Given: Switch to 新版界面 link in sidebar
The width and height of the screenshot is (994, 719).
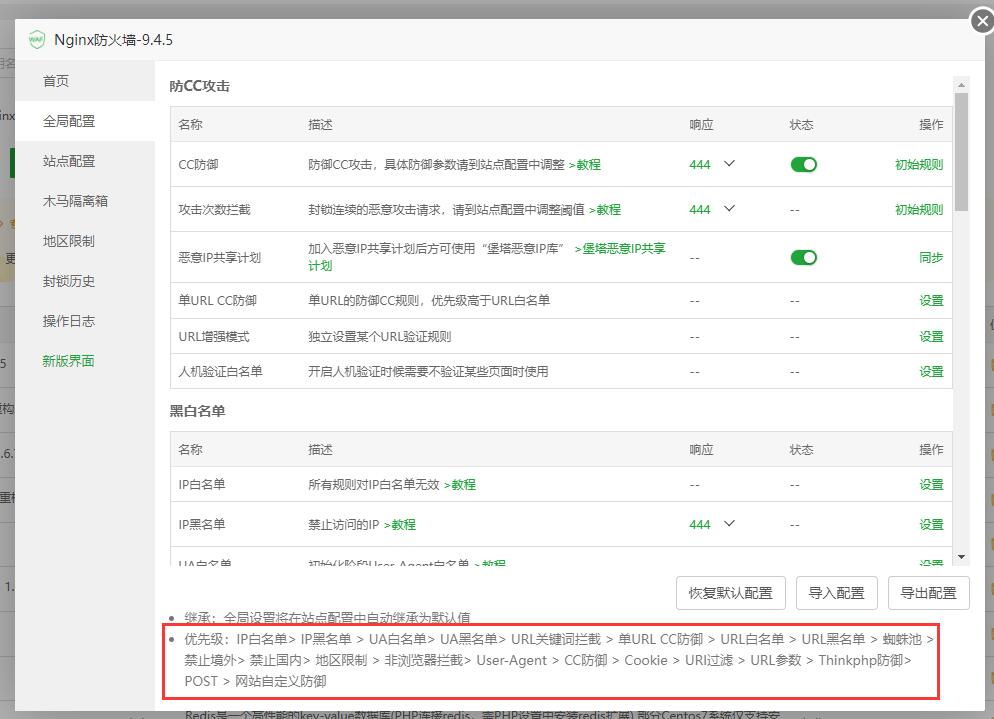Looking at the screenshot, I should tap(68, 361).
